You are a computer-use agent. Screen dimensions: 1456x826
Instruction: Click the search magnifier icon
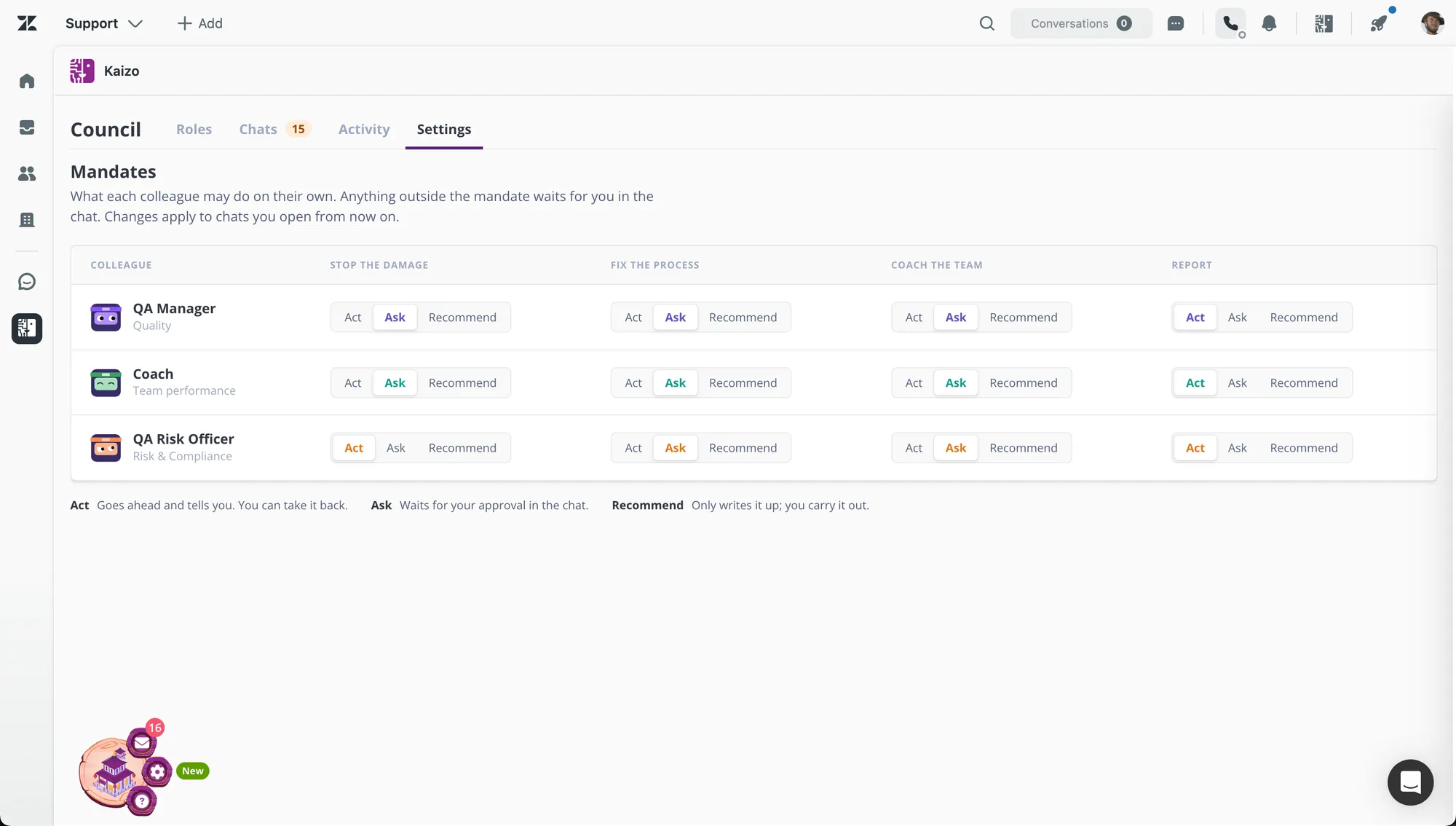pyautogui.click(x=987, y=23)
